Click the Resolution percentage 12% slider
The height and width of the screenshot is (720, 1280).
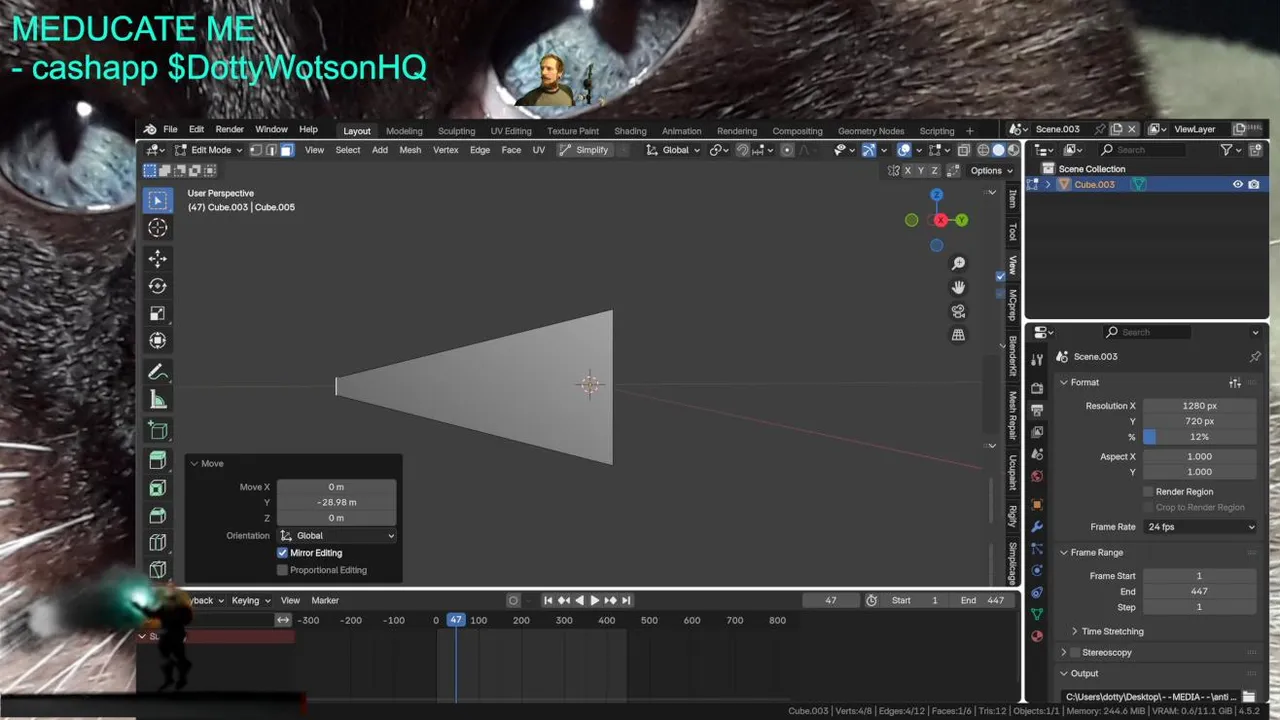pos(1200,437)
